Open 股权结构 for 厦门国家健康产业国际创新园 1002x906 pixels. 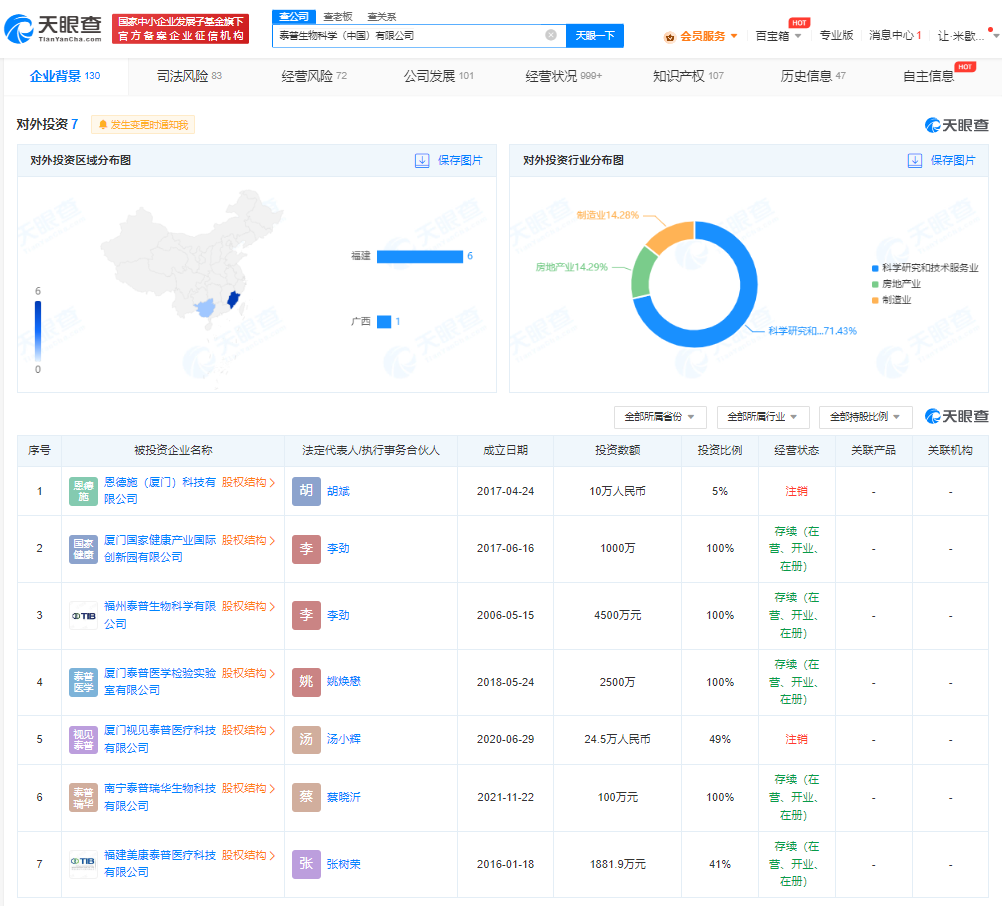pos(249,541)
